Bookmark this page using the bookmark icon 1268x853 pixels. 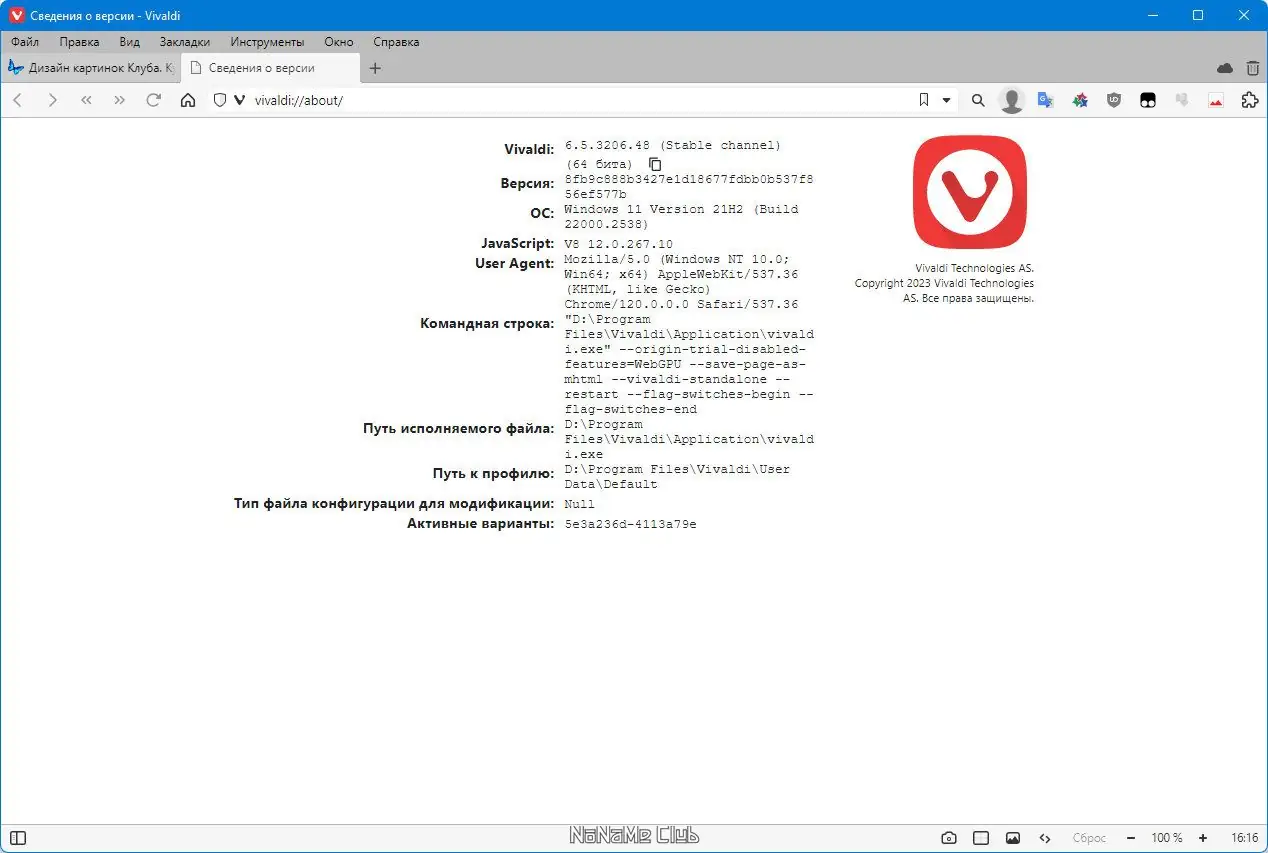coord(923,100)
